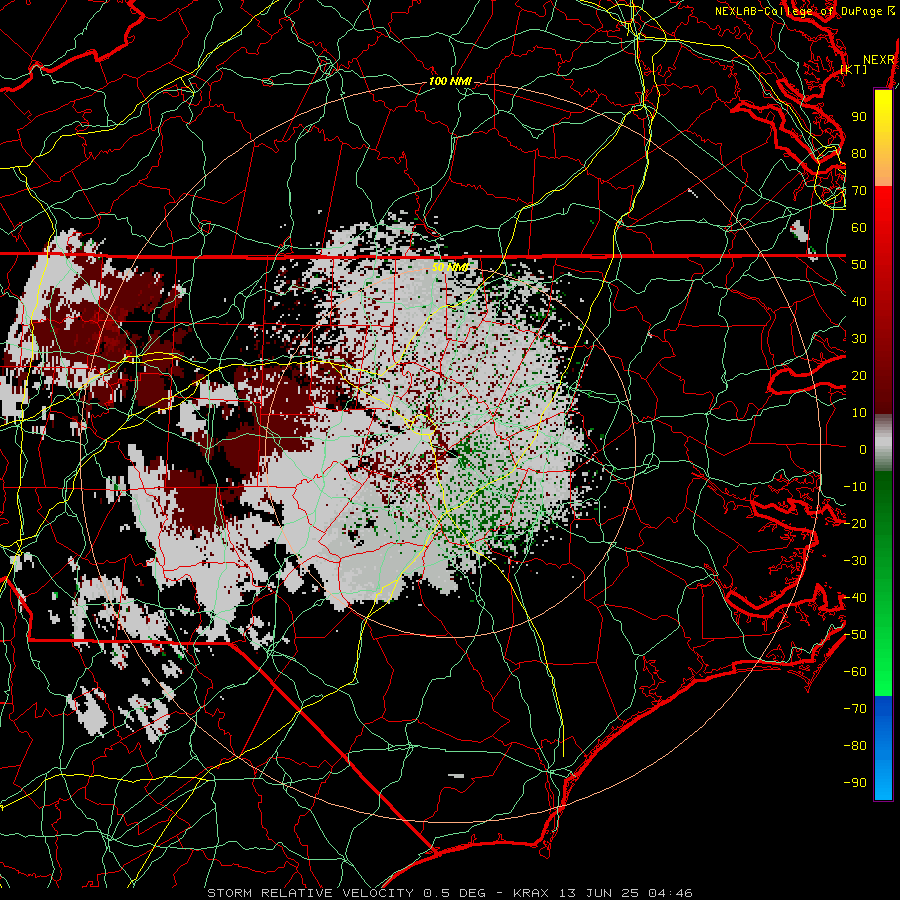Click the 90 value on the velocity scale
This screenshot has height=900, width=900.
pos(859,117)
